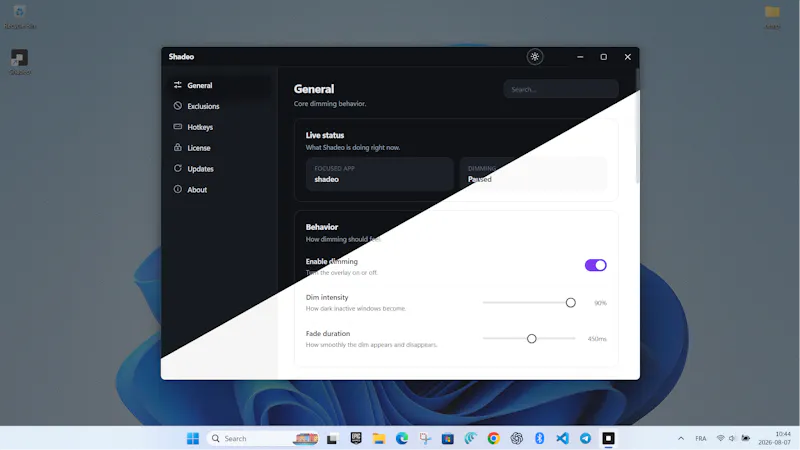
Task: Click the settings window vertical scrollbar
Action: [637, 126]
